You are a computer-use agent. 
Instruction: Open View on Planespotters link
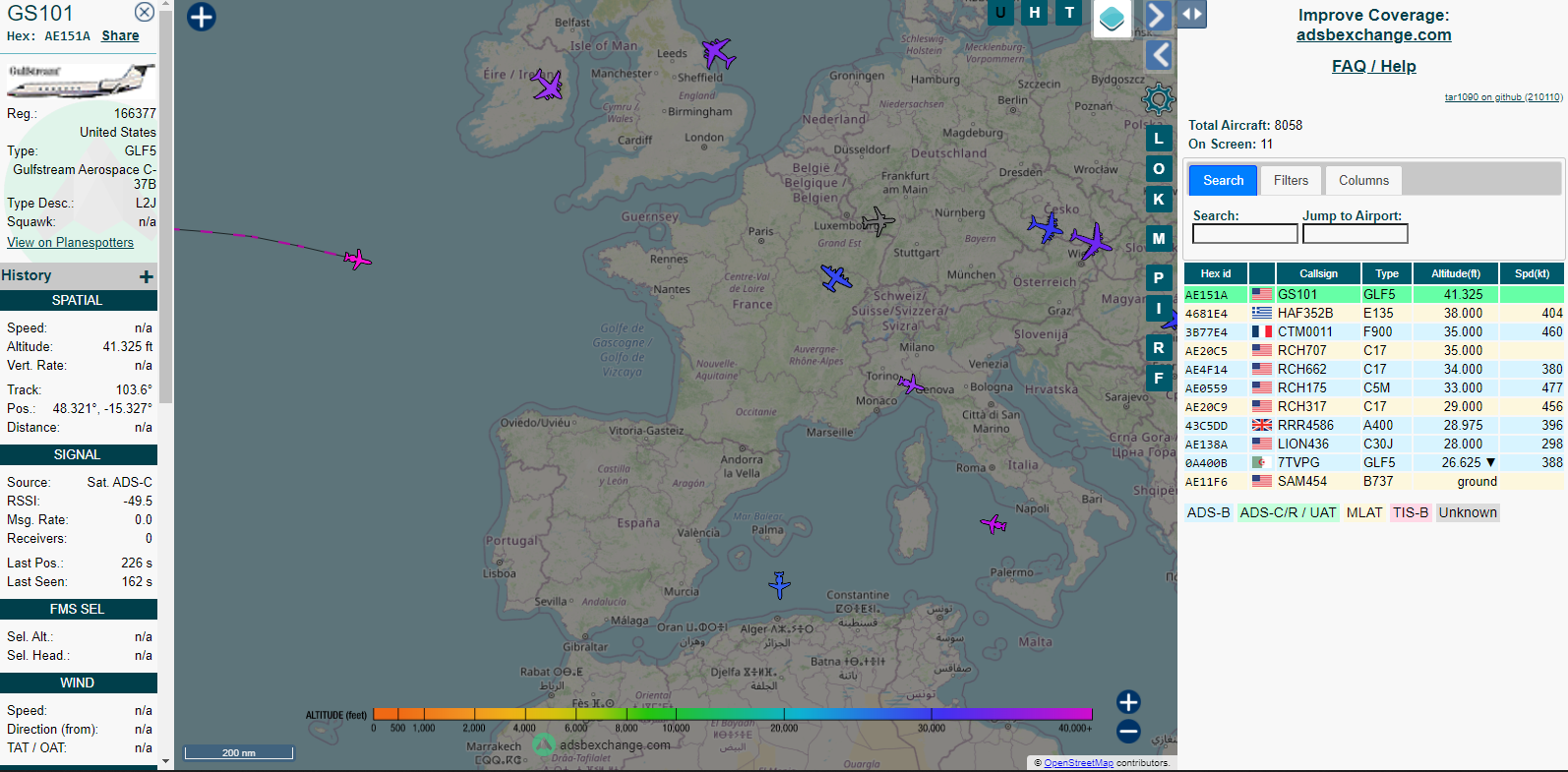pyautogui.click(x=70, y=242)
